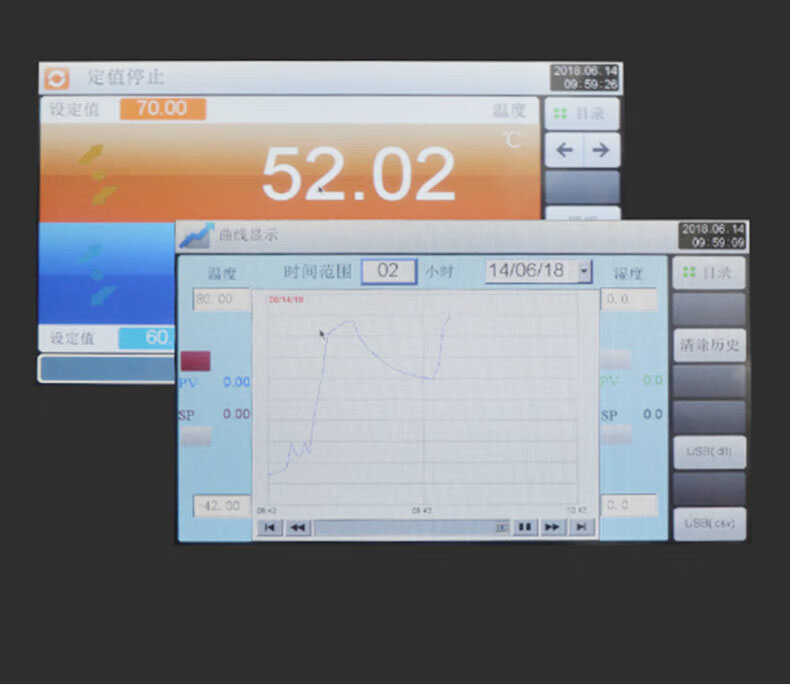Open the date dropdown showing 14/06/18
790x685 pixels.
point(584,271)
